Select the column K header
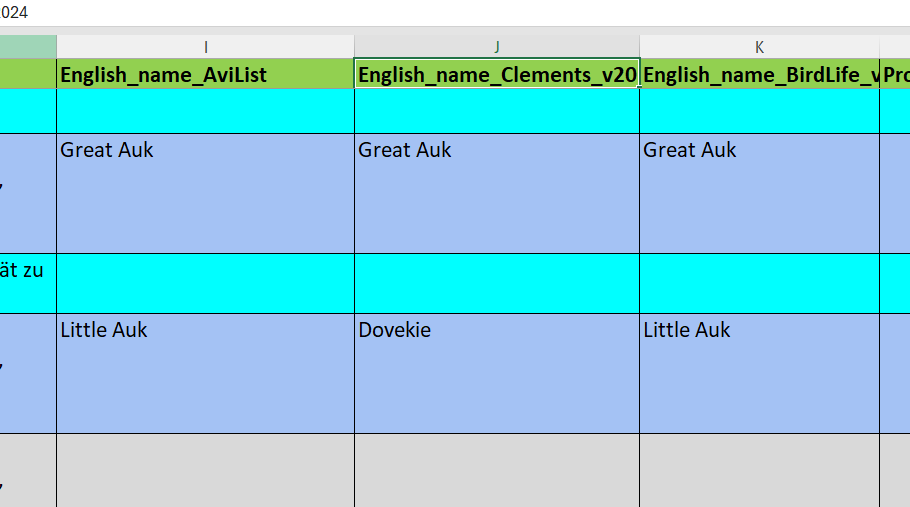 point(759,47)
